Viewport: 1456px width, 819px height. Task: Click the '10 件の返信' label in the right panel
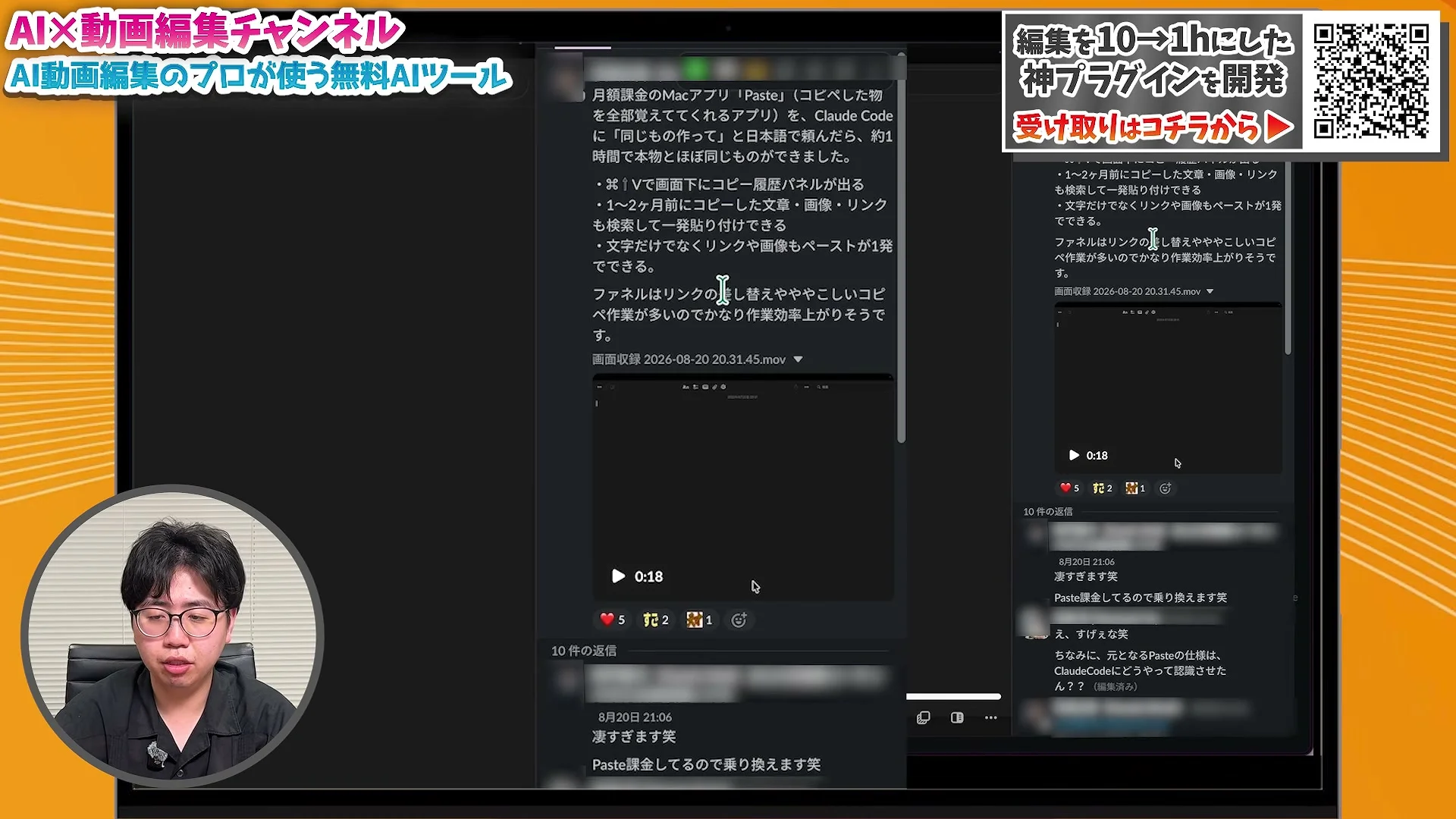tap(1048, 511)
